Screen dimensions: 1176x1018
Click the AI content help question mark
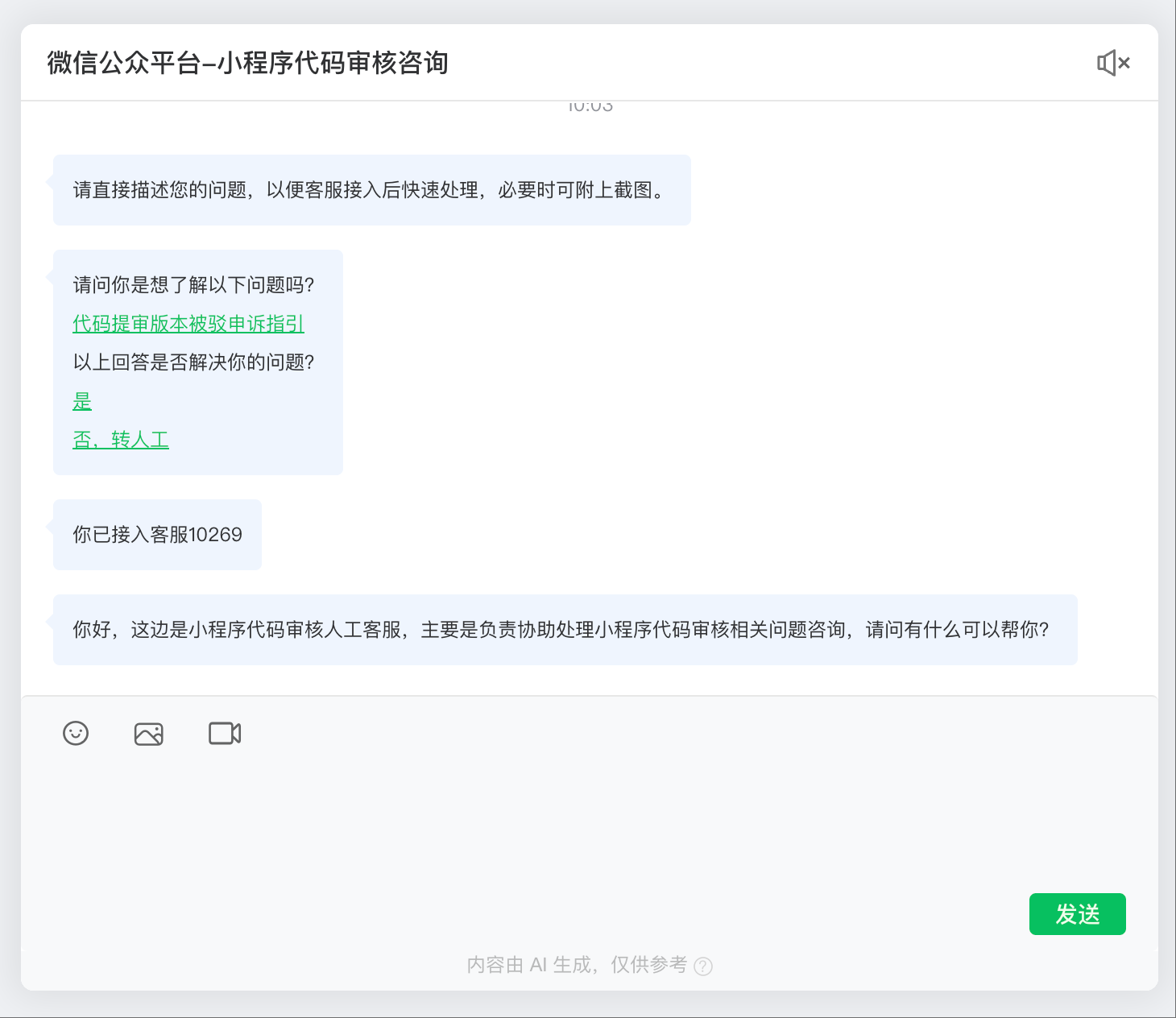703,966
